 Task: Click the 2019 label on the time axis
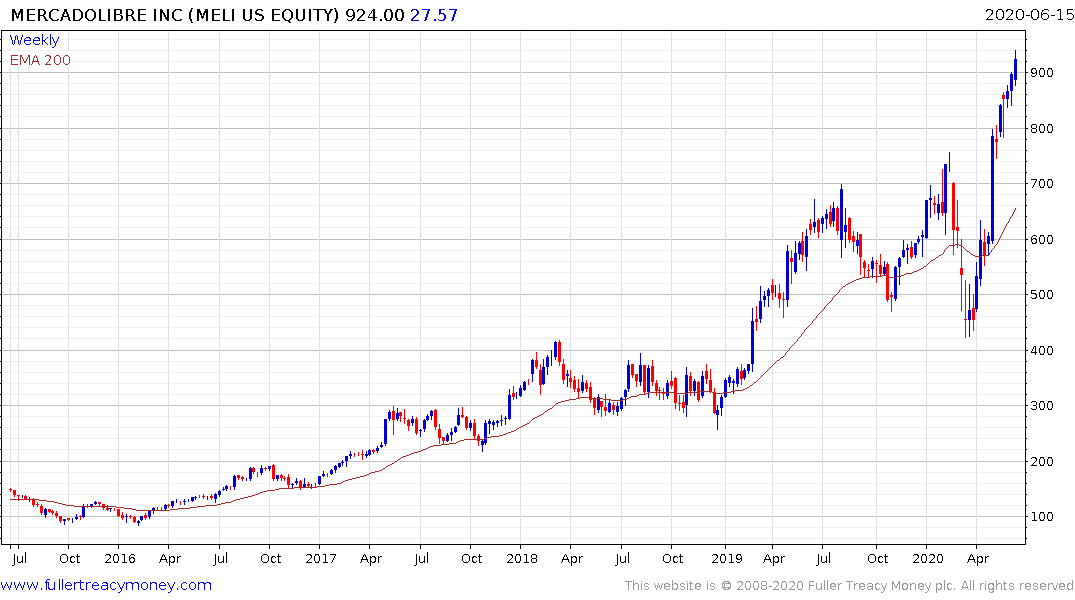pos(727,559)
